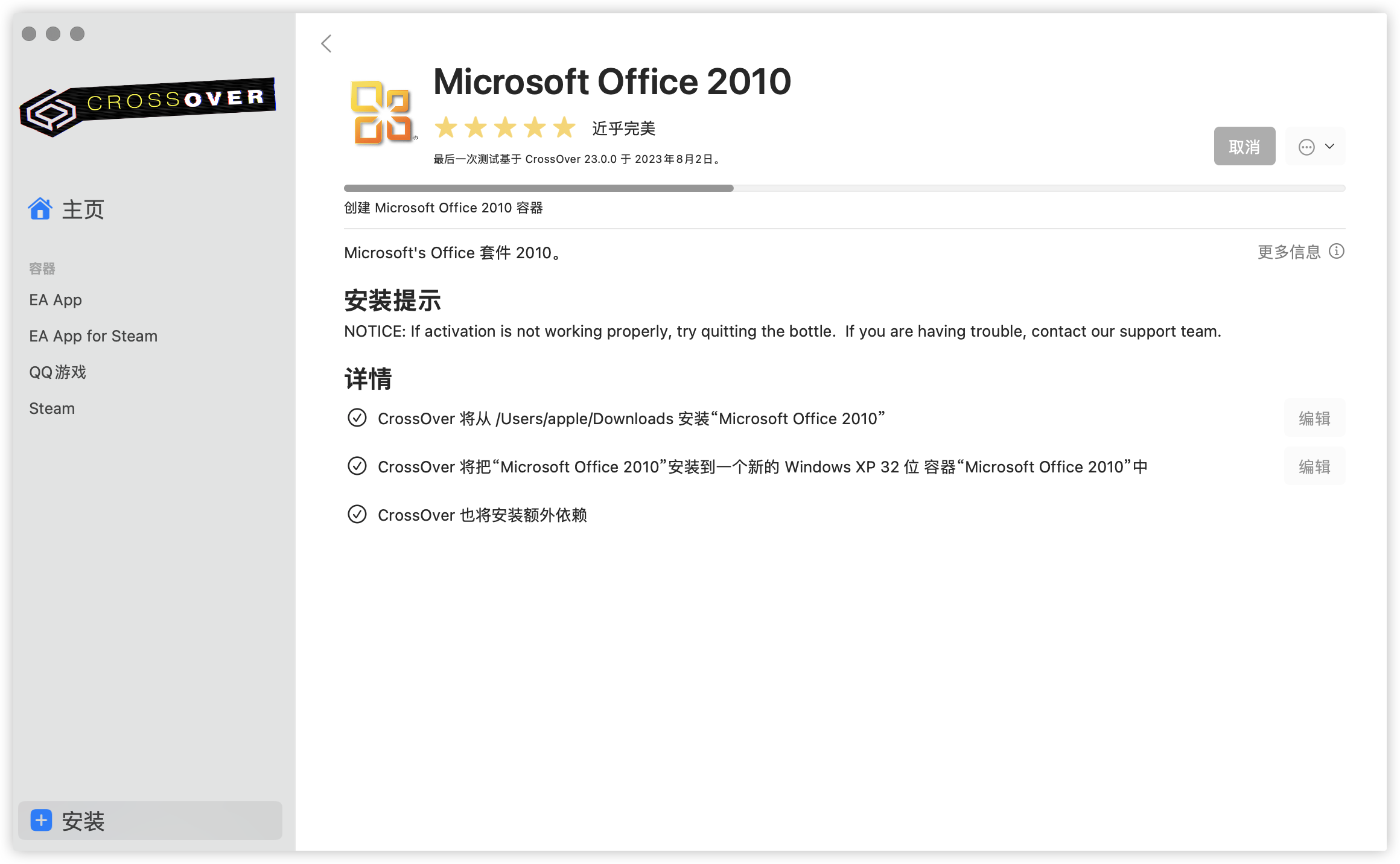Click the checkmark beside 也将安装额外依赖
The height and width of the screenshot is (864, 1400).
[x=357, y=514]
